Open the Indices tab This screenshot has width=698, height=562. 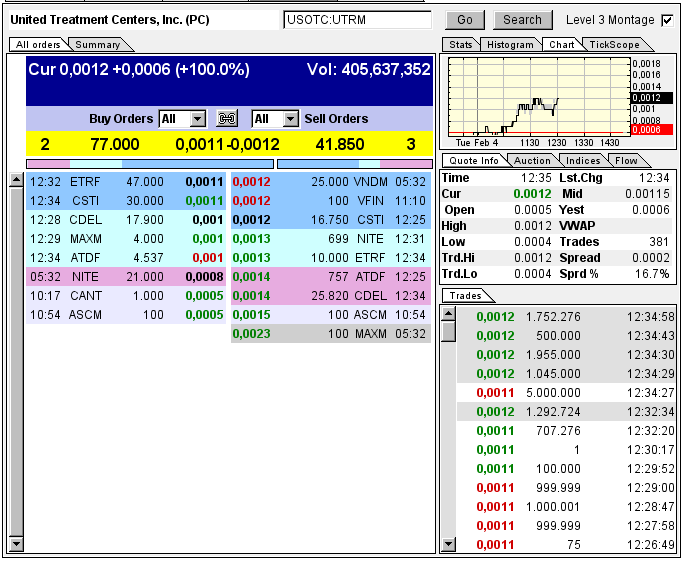(583, 161)
